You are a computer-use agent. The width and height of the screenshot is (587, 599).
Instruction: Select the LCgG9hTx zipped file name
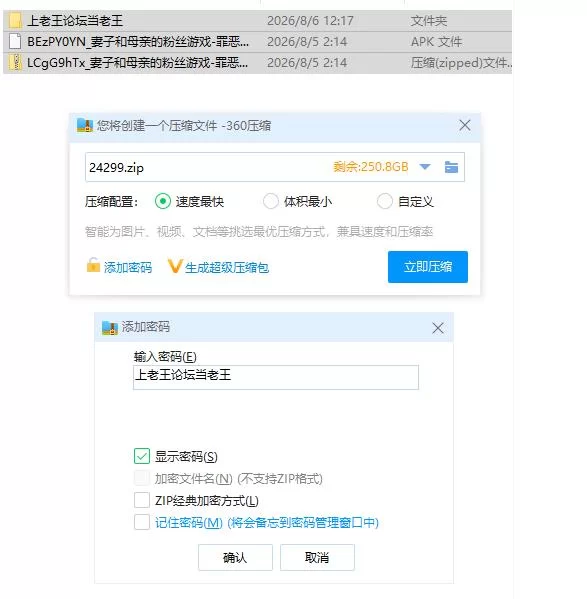[x=137, y=62]
